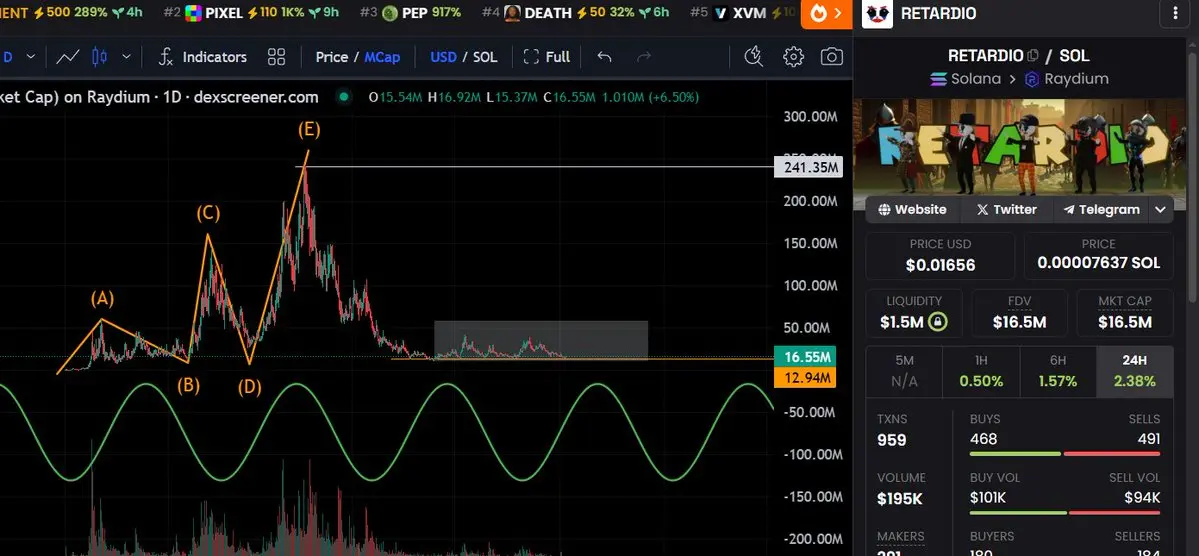
Task: Click the RETARDIO banner image
Action: point(1020,146)
